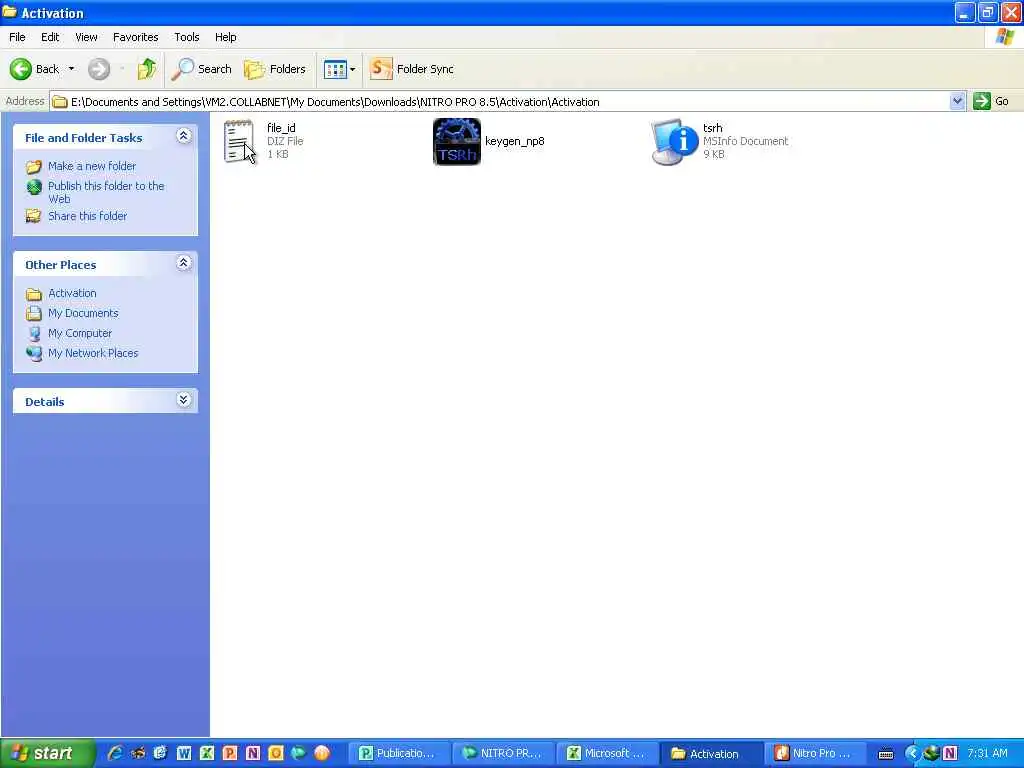Go to My Network Places
This screenshot has width=1024, height=768.
93,353
